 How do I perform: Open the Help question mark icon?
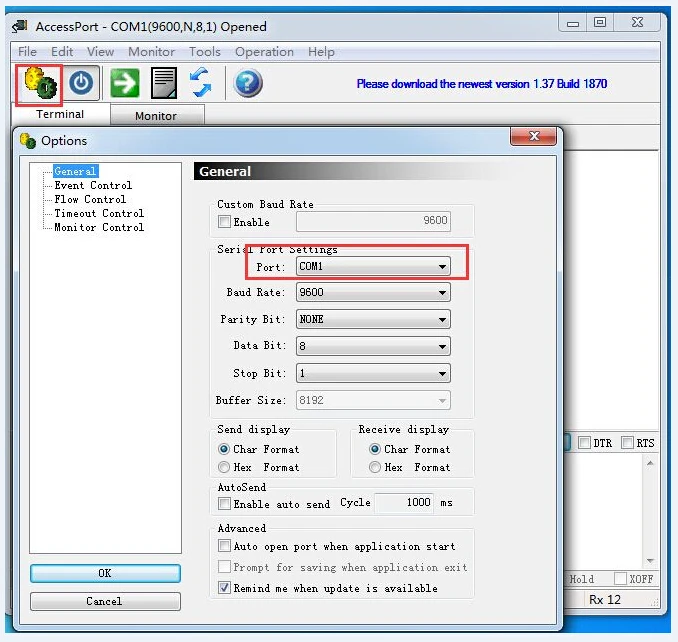[248, 83]
